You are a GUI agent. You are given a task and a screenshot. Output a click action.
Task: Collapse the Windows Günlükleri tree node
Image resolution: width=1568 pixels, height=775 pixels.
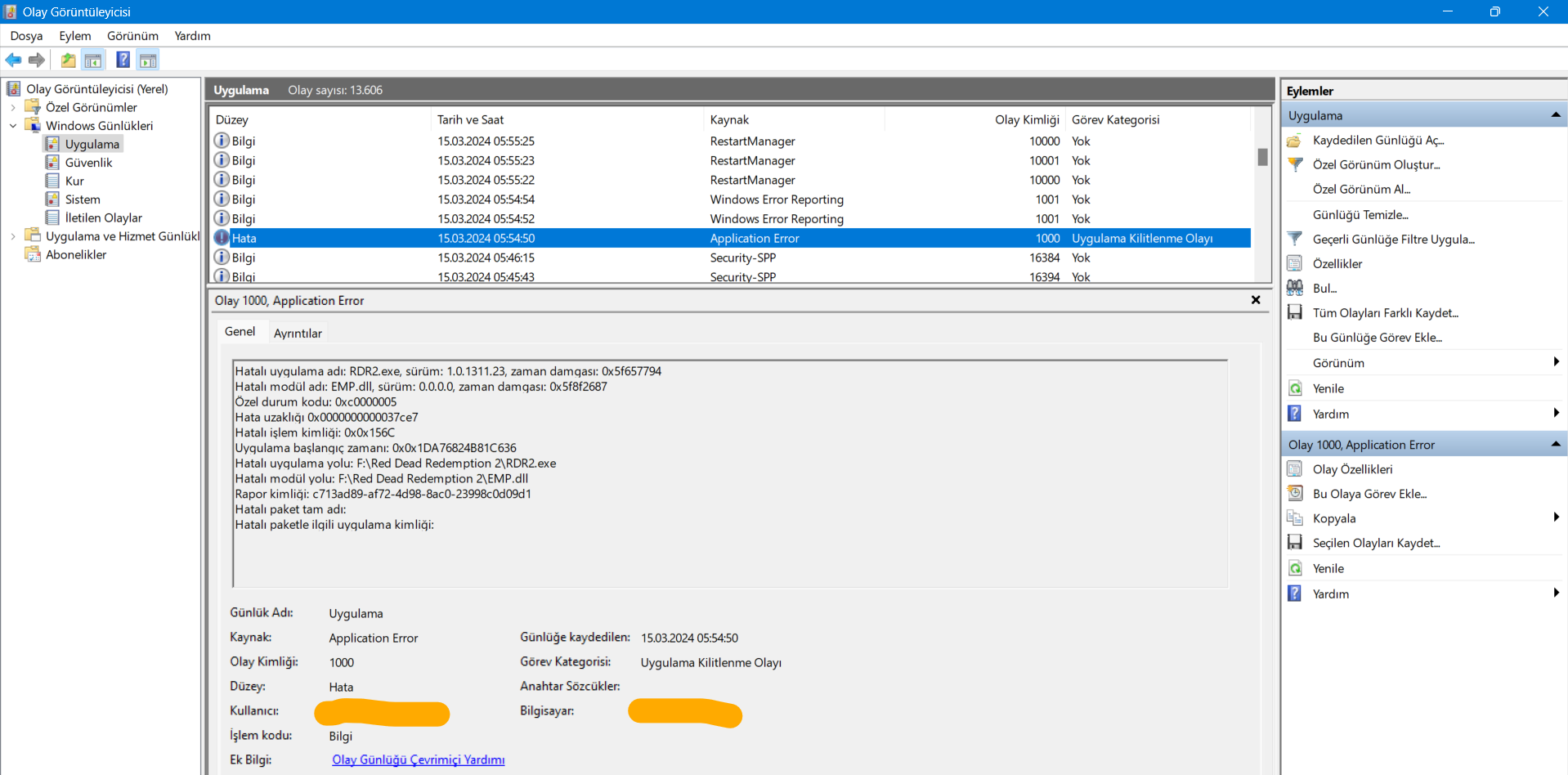click(x=13, y=126)
